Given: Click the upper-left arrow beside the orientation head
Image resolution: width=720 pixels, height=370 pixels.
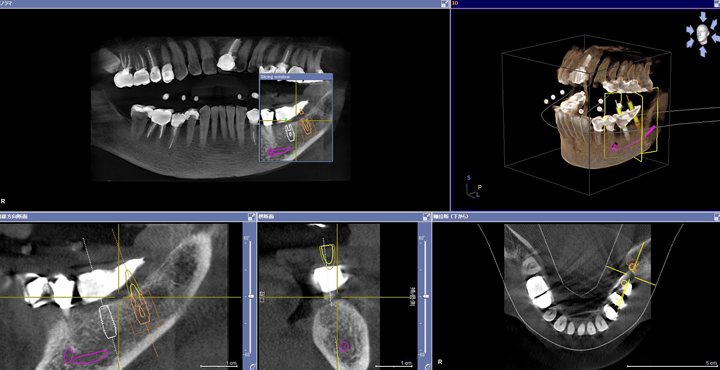Looking at the screenshot, I should click(691, 30).
